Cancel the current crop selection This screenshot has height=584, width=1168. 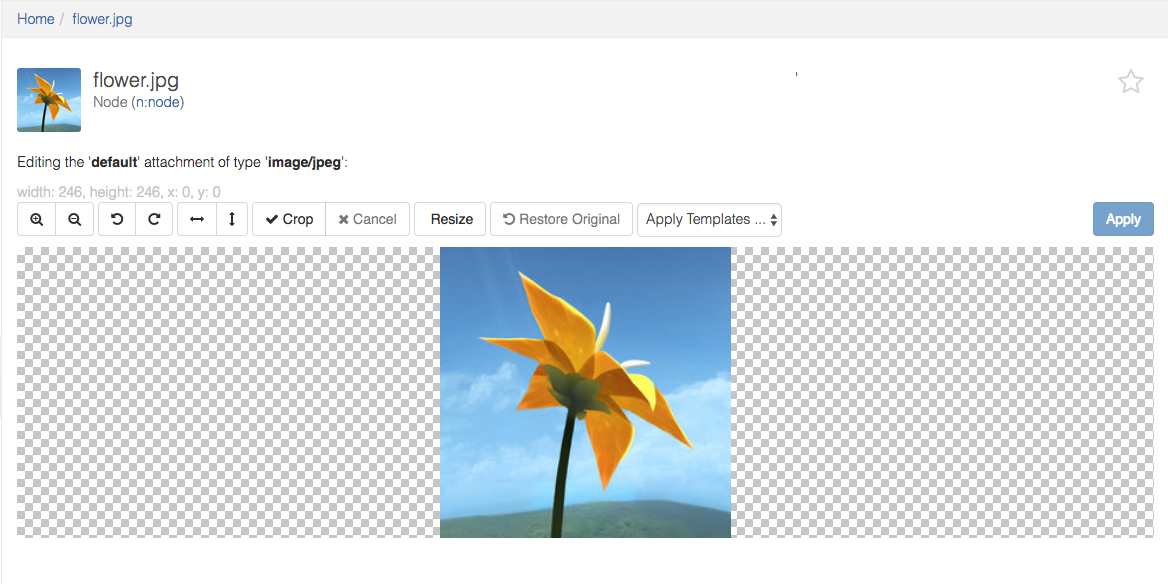pyautogui.click(x=367, y=219)
